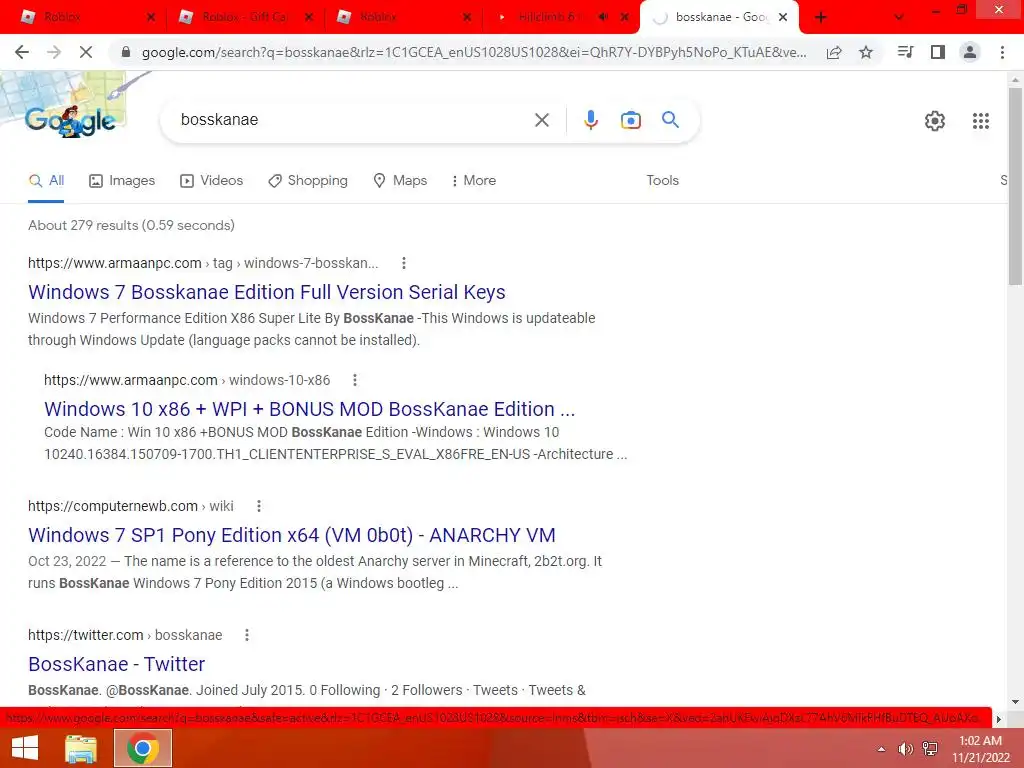
Task: Click the Chrome taskbar icon
Action: pyautogui.click(x=143, y=748)
